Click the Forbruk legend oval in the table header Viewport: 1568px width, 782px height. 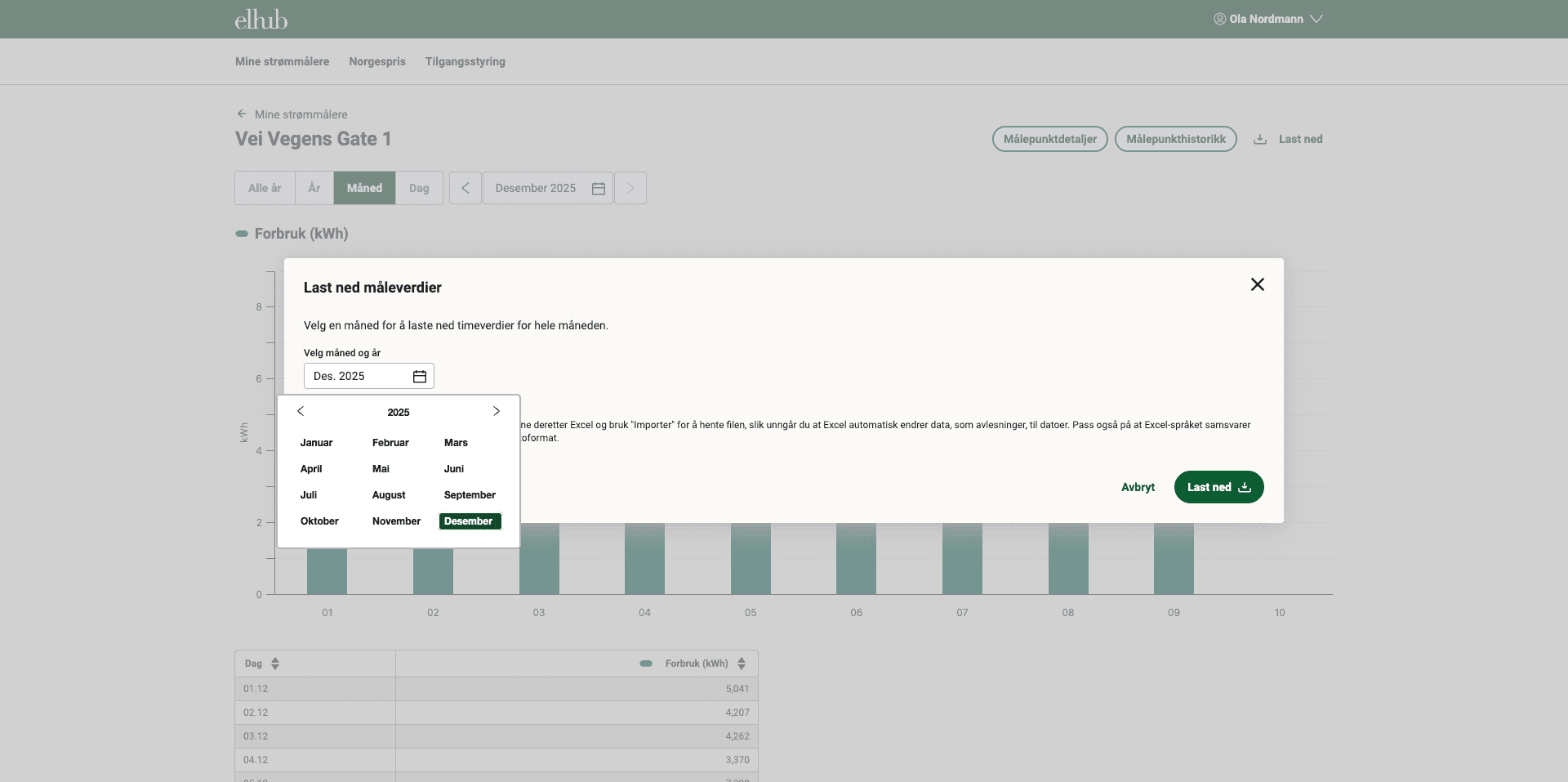pyautogui.click(x=646, y=664)
